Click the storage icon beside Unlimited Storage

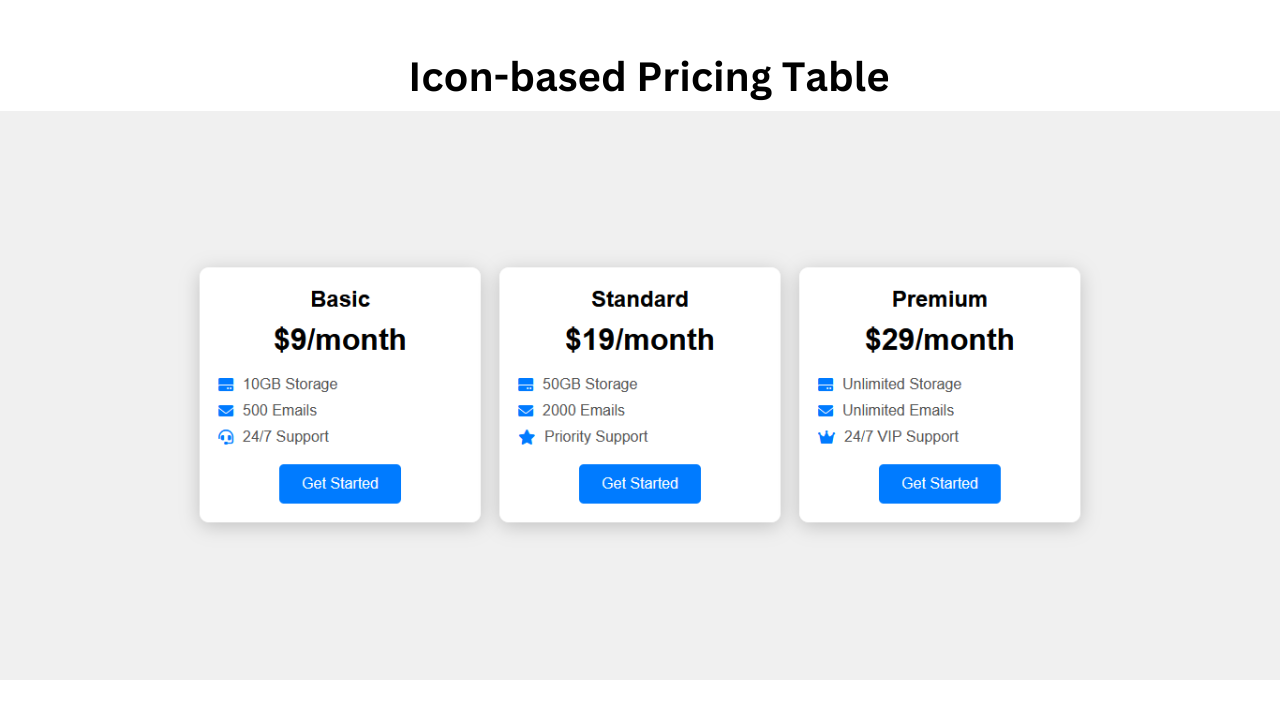tap(826, 385)
